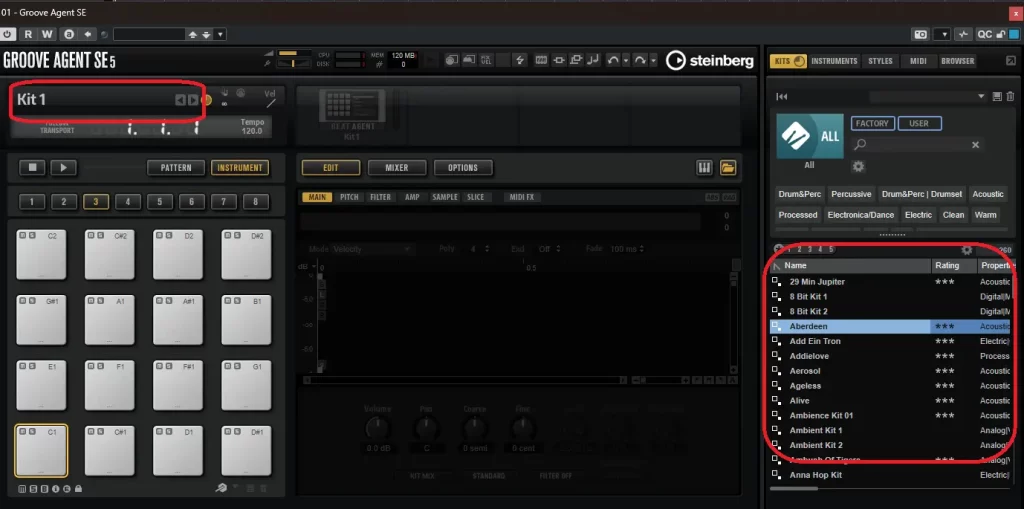Open the BROWSER tab
This screenshot has width=1024, height=509.
[x=957, y=61]
